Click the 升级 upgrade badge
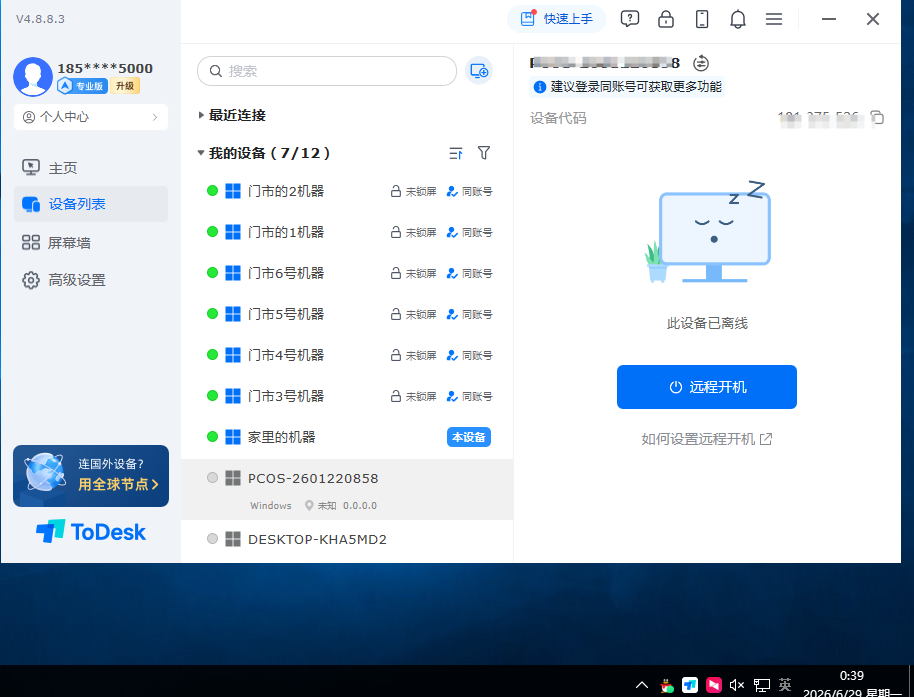 [125, 86]
